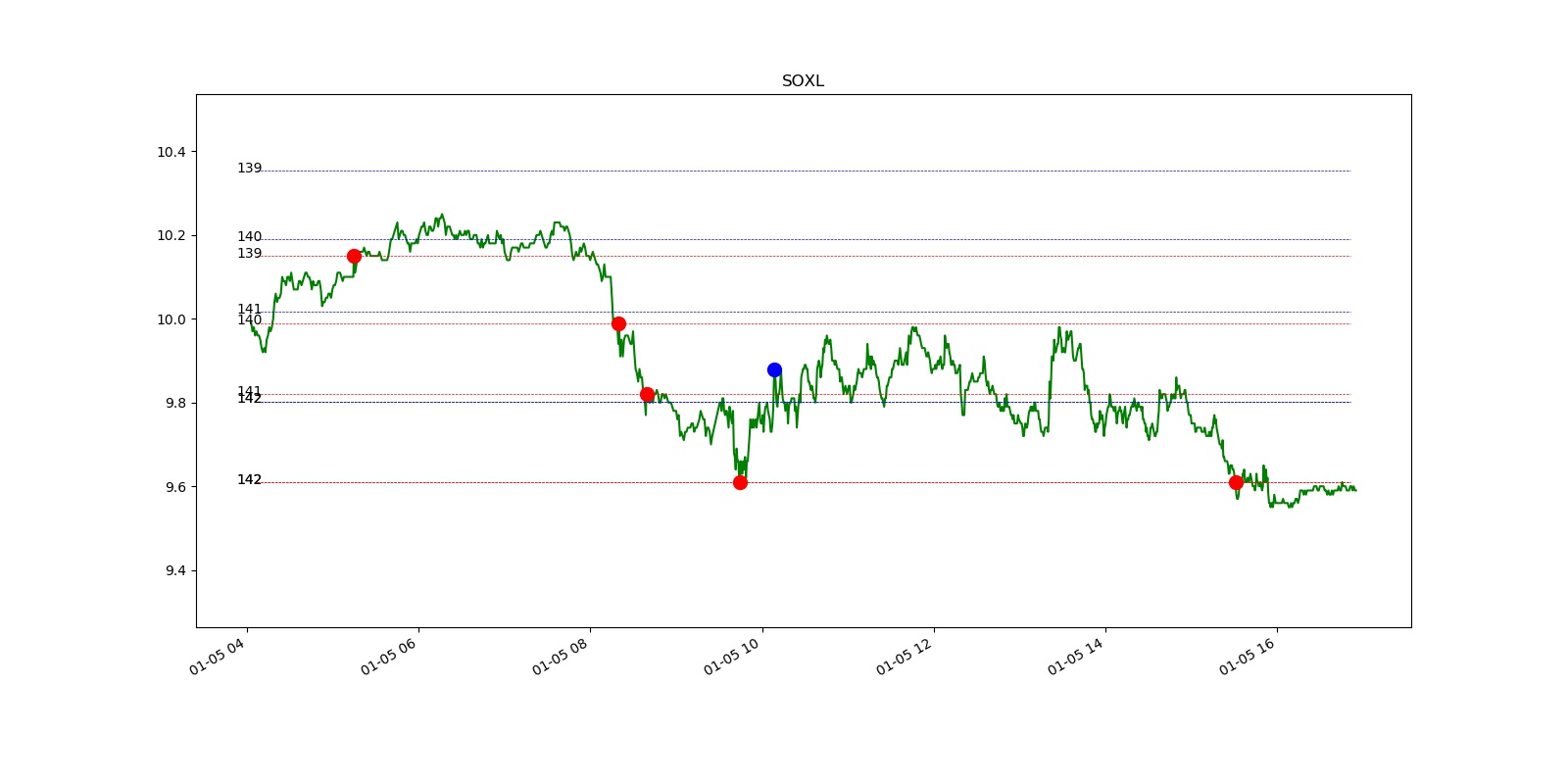Click the red marker at 9.99
This screenshot has height=784, width=1568.
pos(618,323)
